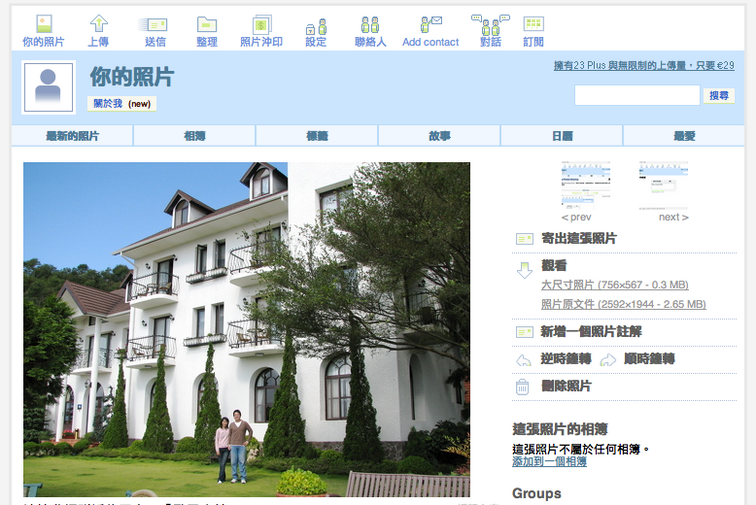This screenshot has width=756, height=505.
Task: Click 寄出這張照片 text link
Action: tap(579, 238)
